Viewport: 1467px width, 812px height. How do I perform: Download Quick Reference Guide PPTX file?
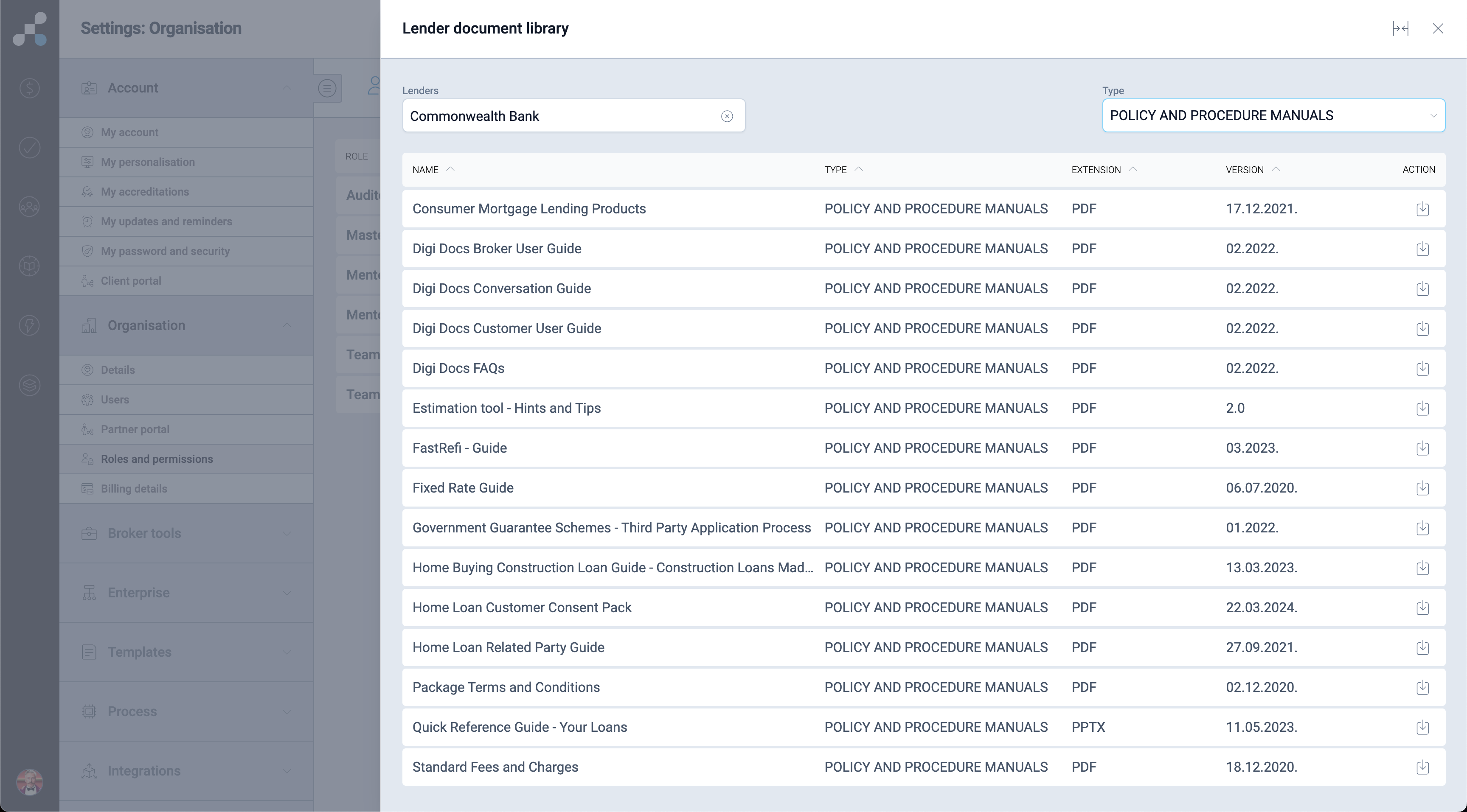tap(1422, 727)
